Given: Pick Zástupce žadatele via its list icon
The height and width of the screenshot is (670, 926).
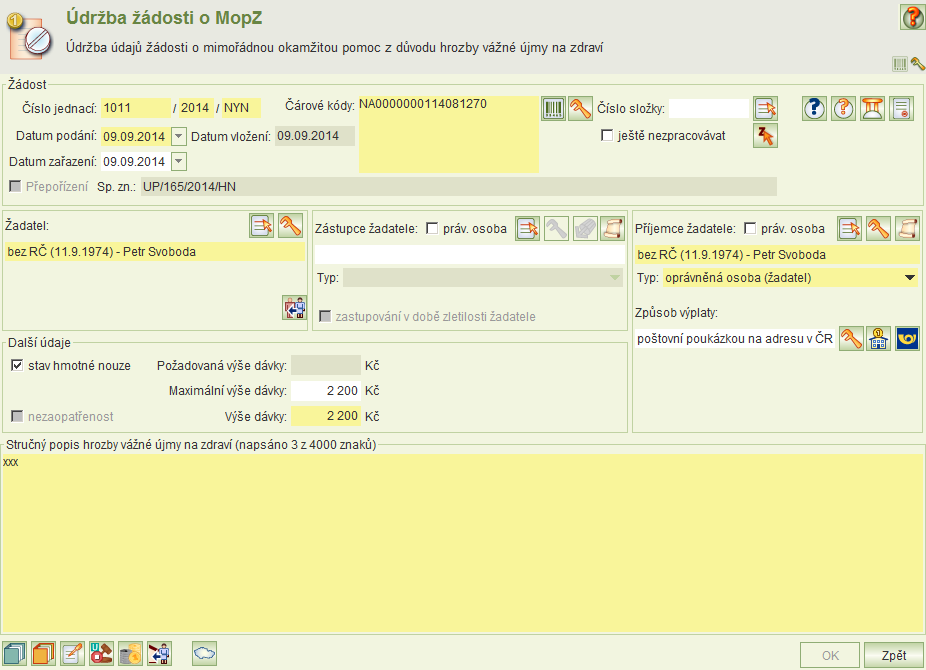Looking at the screenshot, I should (527, 228).
